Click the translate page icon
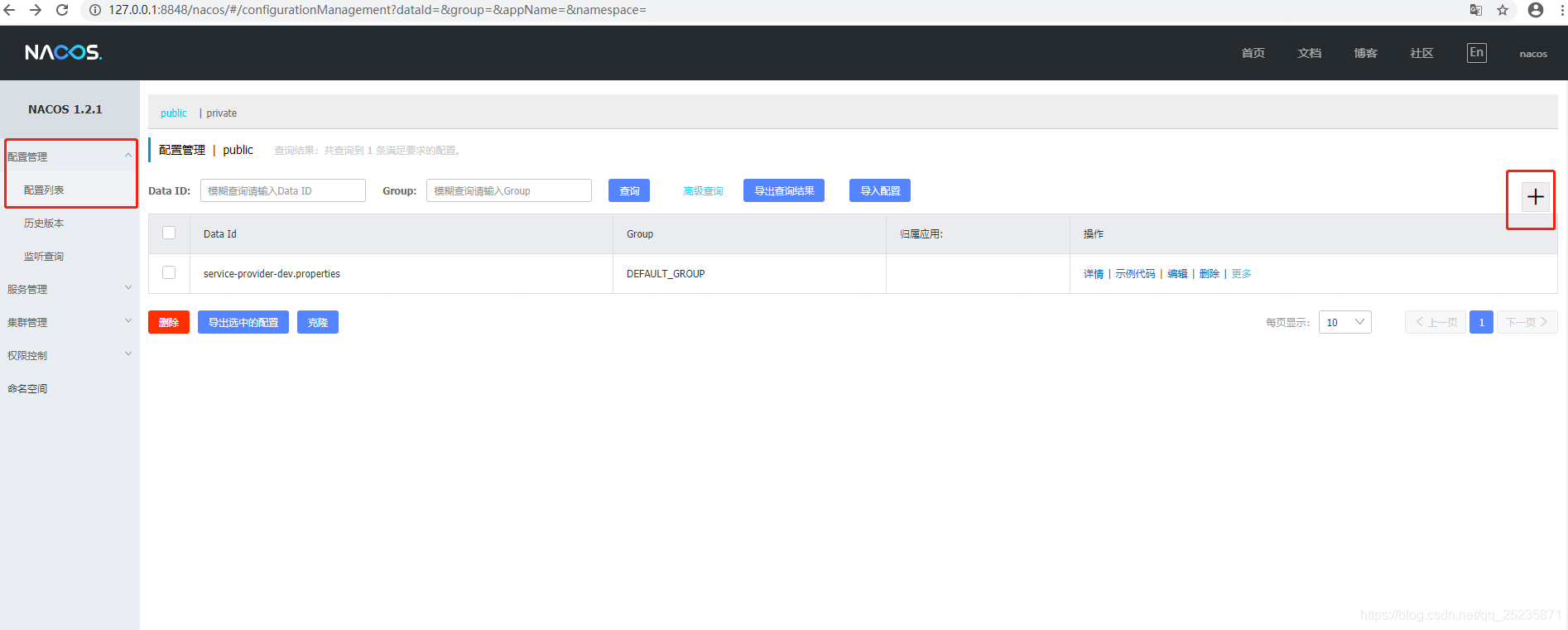The height and width of the screenshot is (630, 1568). 1476,10
